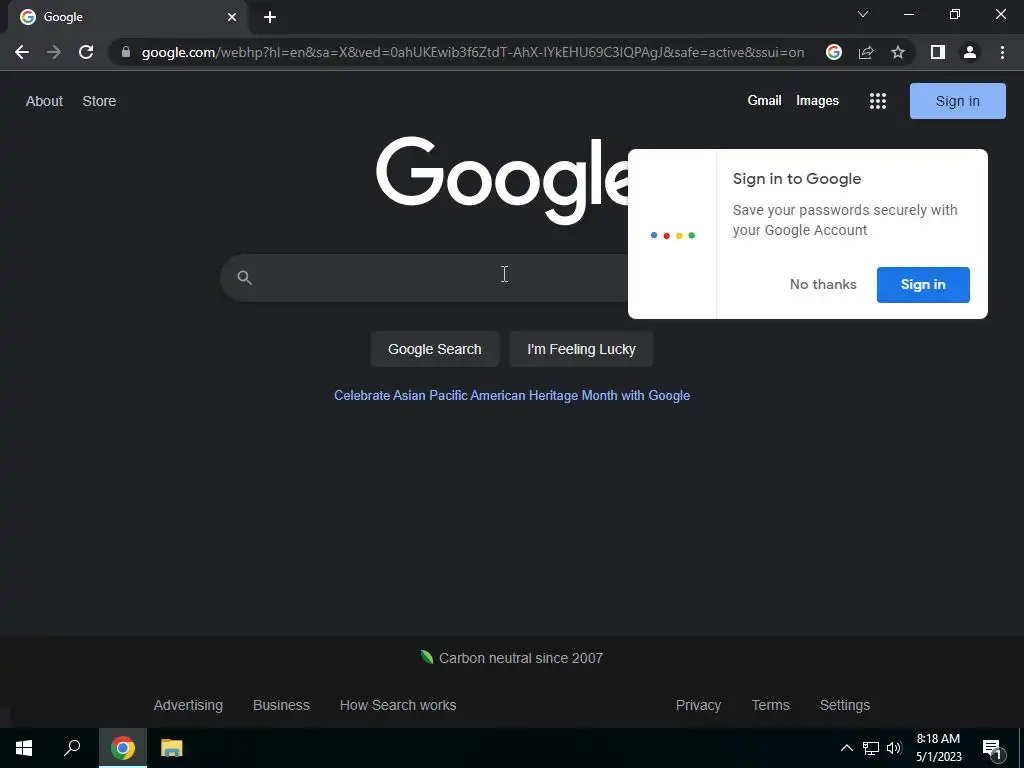
Task: Open the Chrome side panel
Action: pyautogui.click(x=938, y=52)
